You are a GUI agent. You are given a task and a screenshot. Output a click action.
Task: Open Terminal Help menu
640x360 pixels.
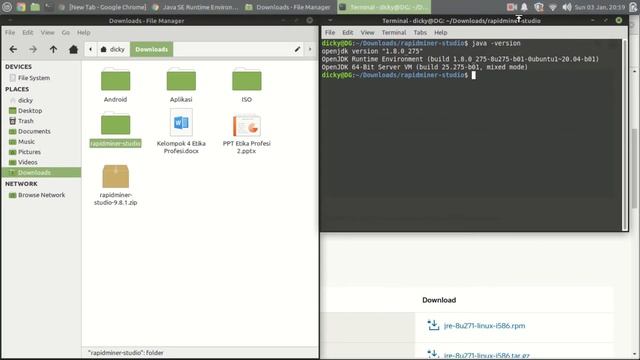coord(440,32)
